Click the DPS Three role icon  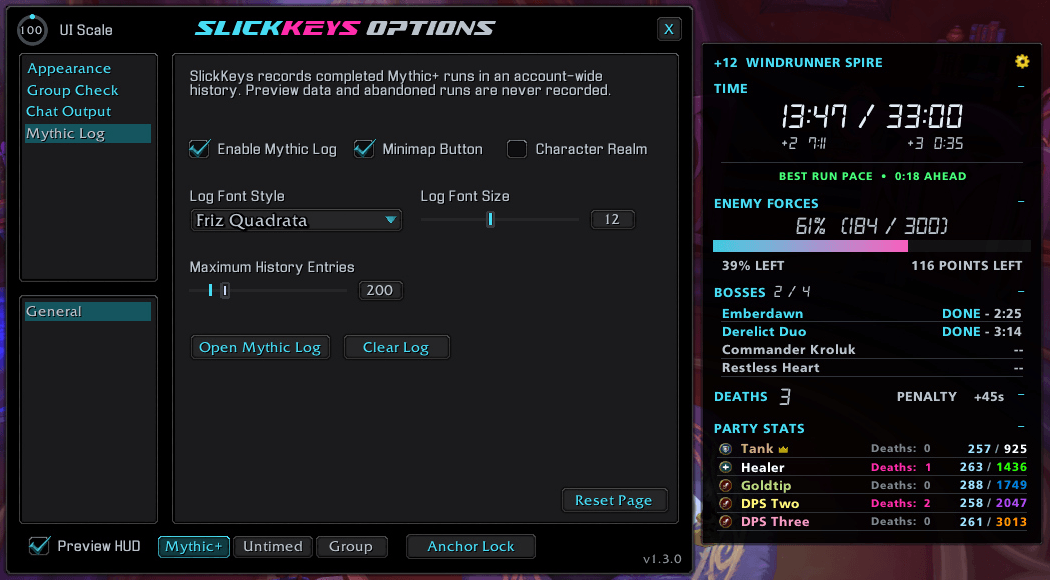point(725,521)
